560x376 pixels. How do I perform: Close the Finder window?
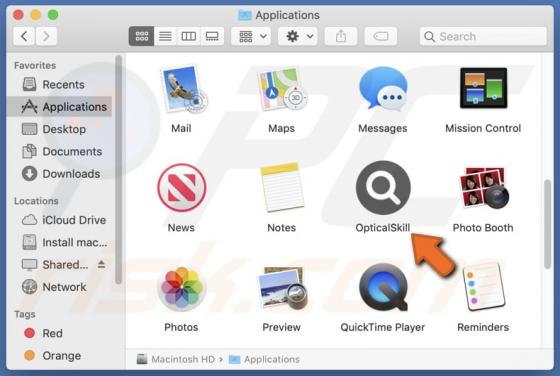click(x=18, y=15)
